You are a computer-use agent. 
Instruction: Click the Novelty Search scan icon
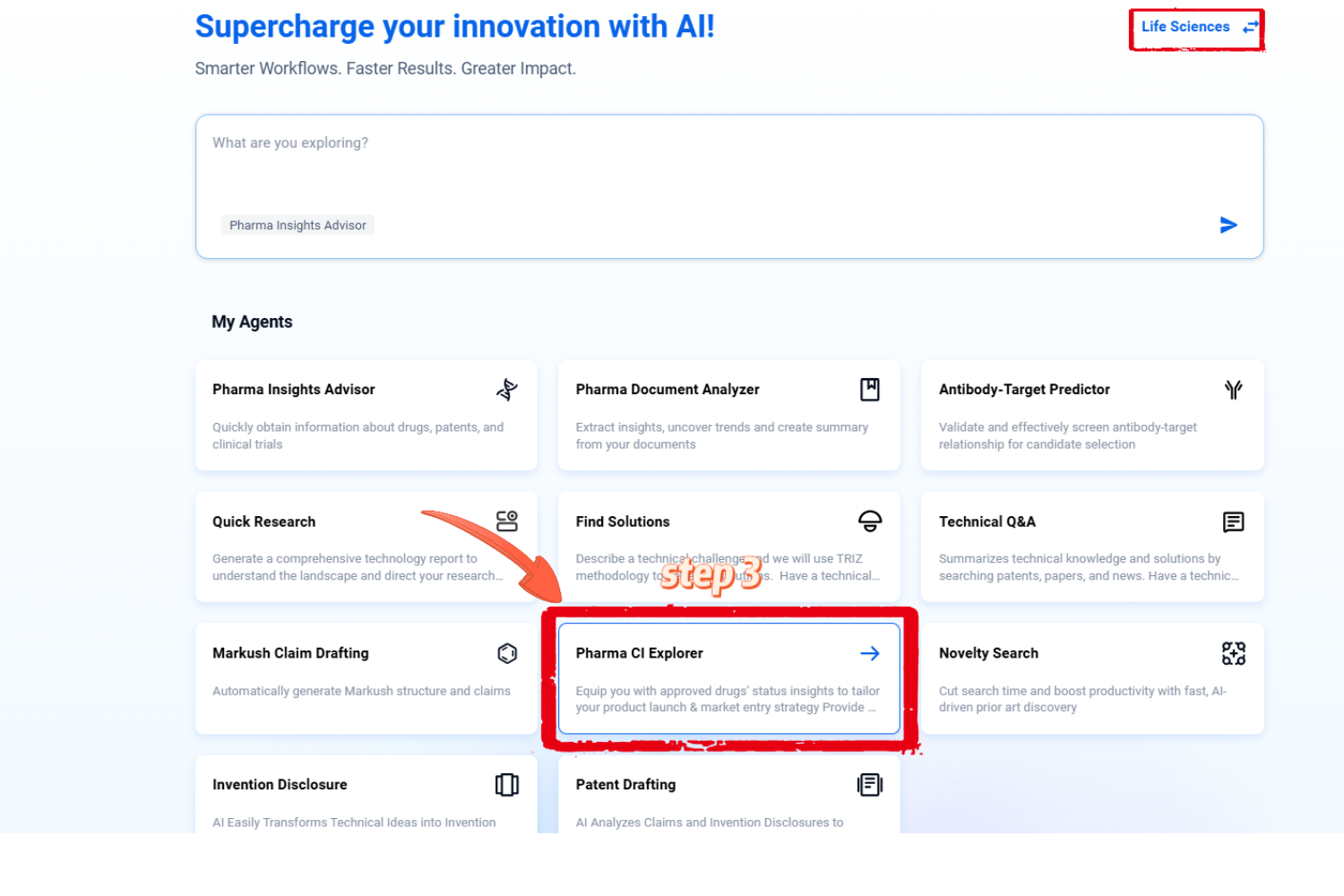click(x=1233, y=653)
